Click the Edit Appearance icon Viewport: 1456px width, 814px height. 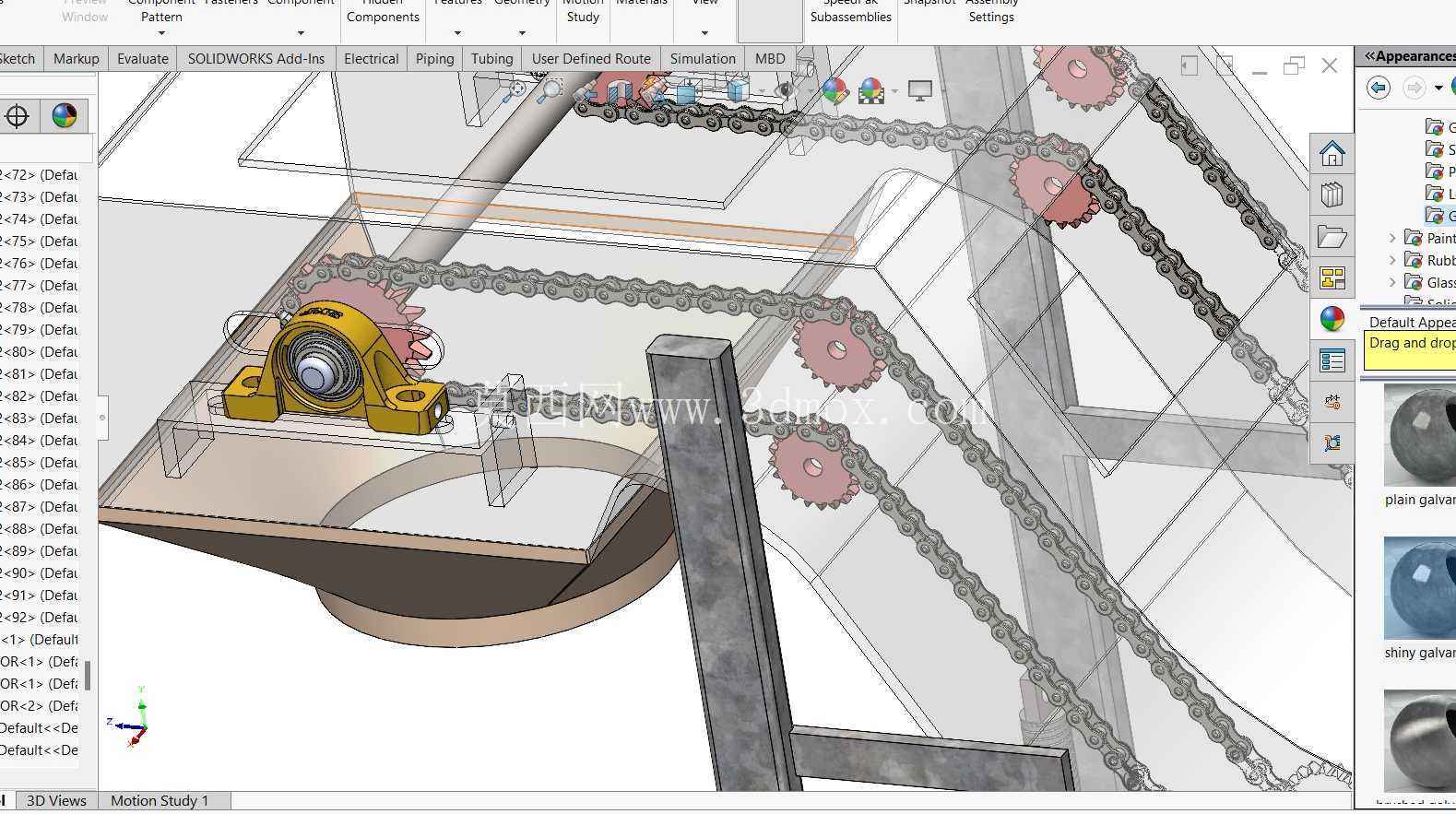click(835, 90)
